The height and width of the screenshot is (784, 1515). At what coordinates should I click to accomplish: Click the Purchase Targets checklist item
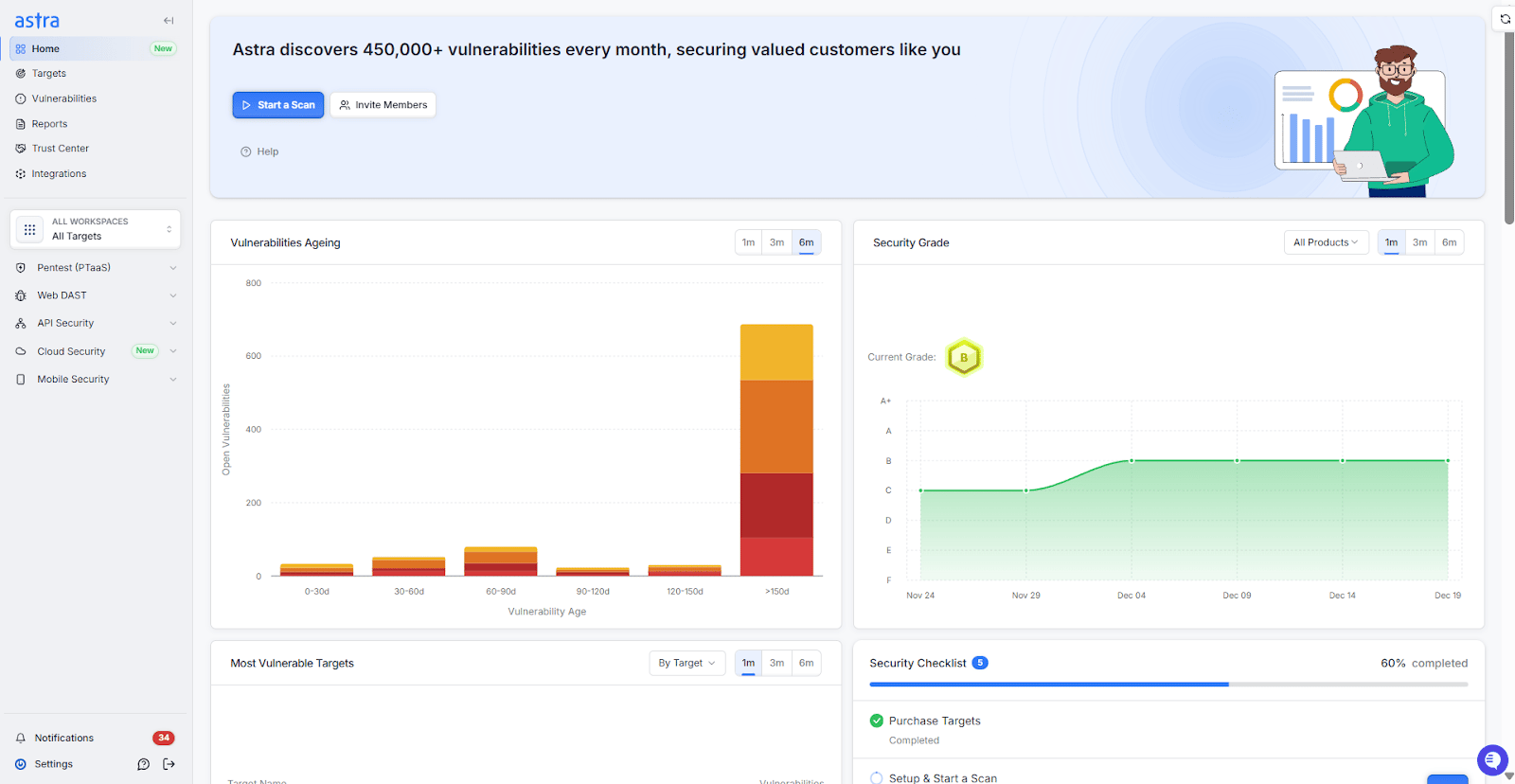coord(1168,730)
